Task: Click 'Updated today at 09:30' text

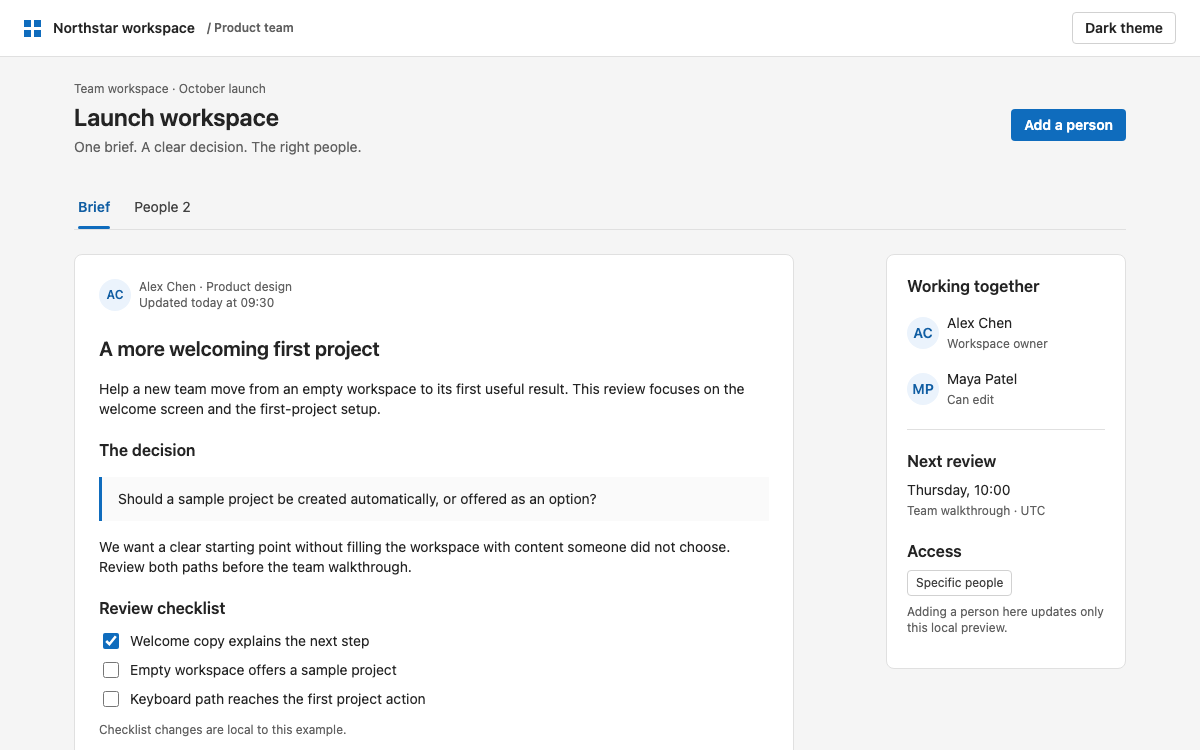Action: click(x=206, y=303)
